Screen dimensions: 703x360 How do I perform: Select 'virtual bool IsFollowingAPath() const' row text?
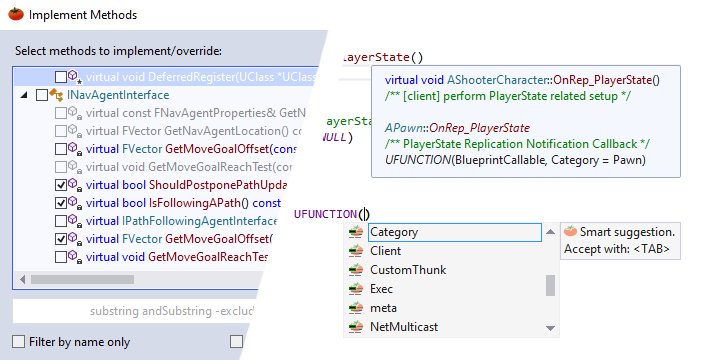183,203
